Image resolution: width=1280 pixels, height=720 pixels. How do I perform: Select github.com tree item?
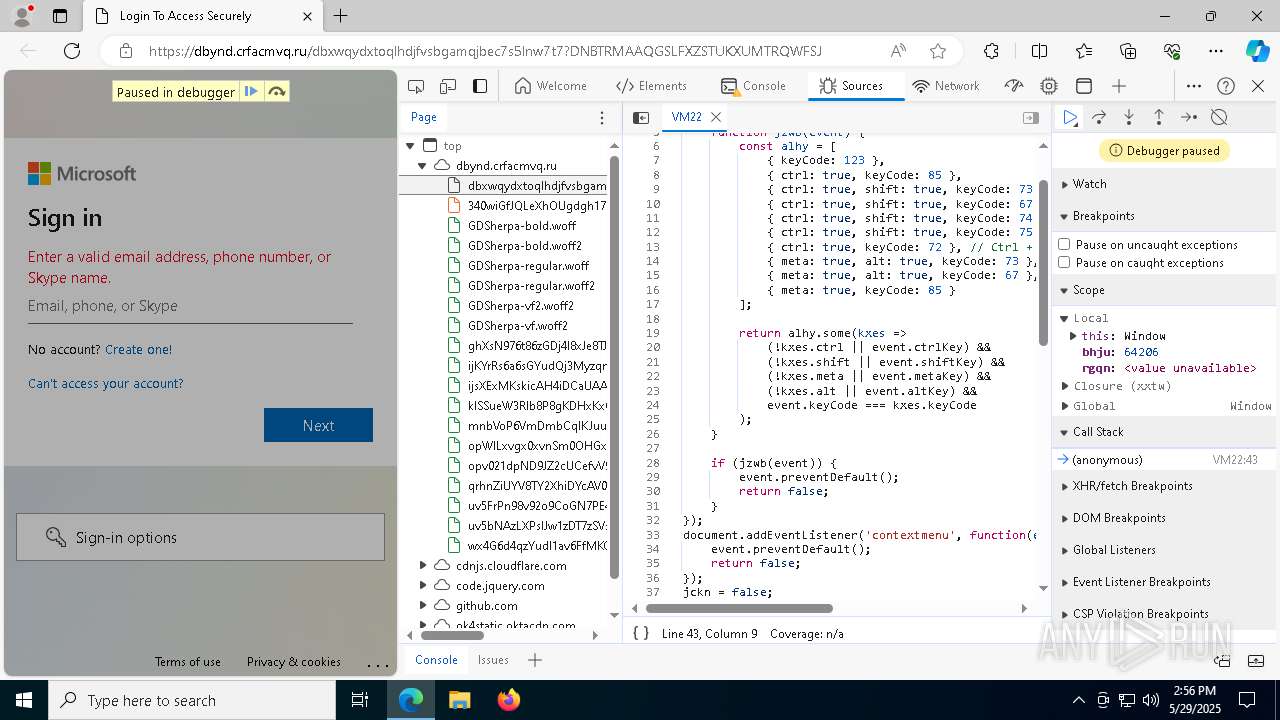[487, 606]
